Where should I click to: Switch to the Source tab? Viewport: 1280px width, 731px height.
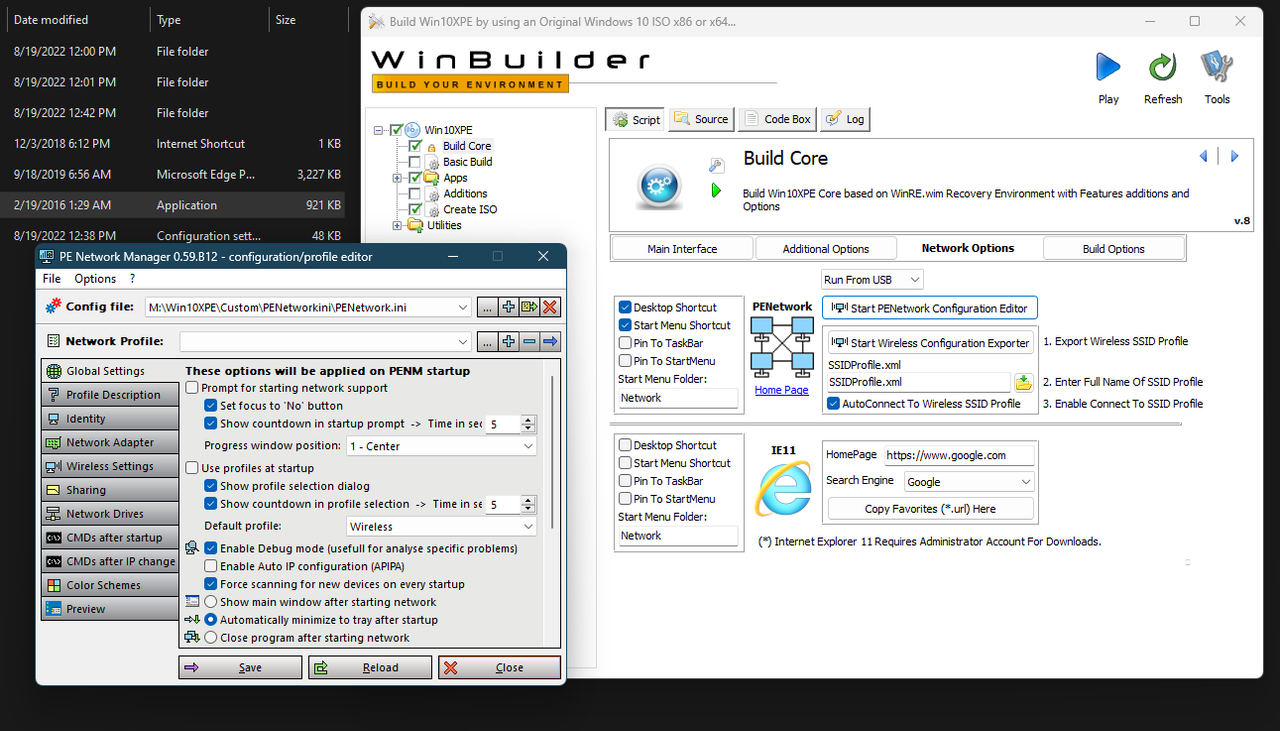701,119
